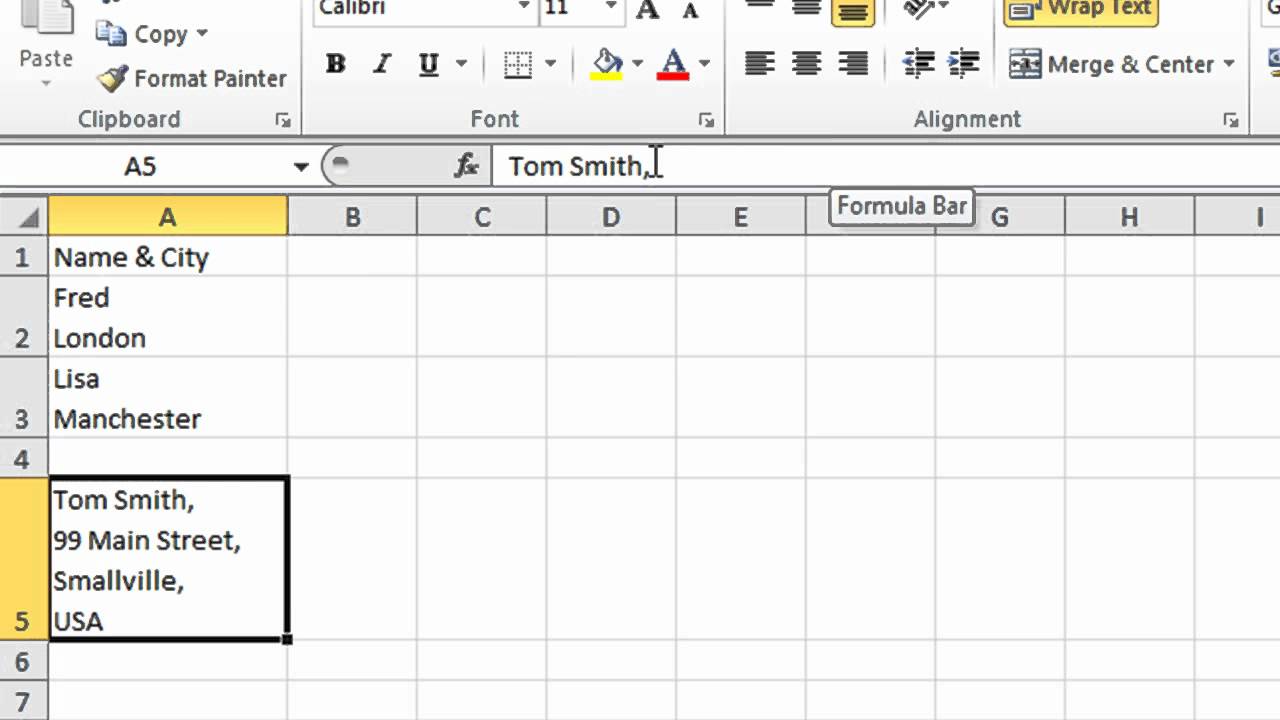1280x720 pixels.
Task: Select column C header
Action: [x=482, y=217]
